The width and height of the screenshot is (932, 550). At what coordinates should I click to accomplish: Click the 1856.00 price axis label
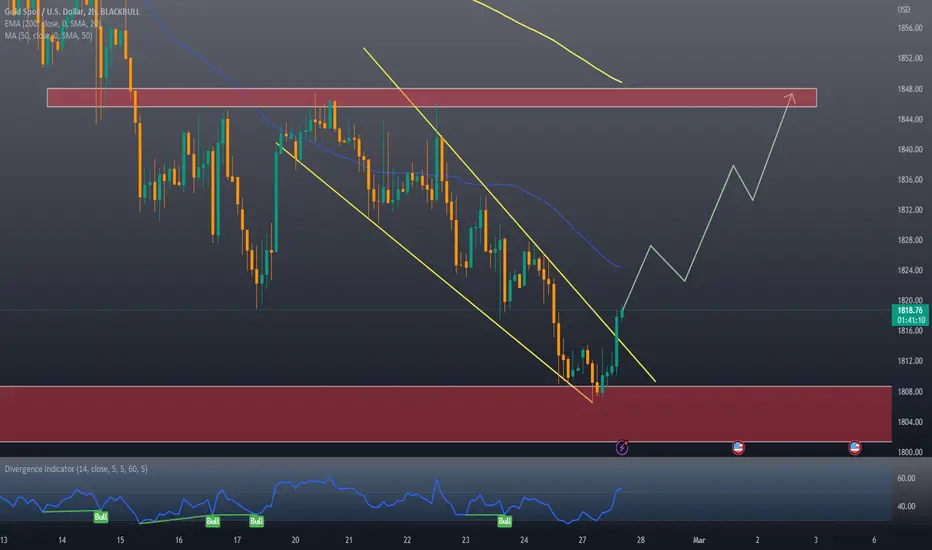910,28
